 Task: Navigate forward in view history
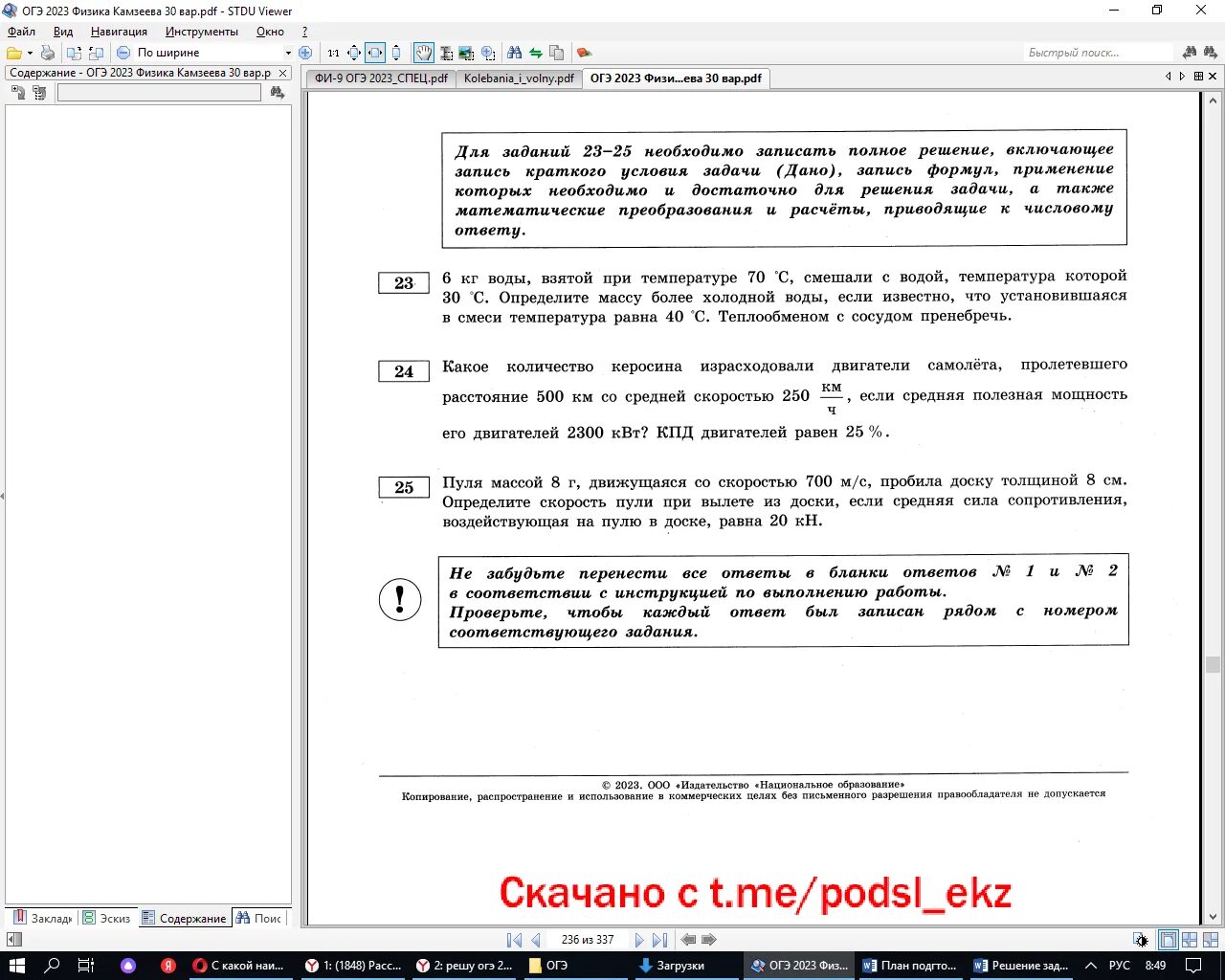coord(709,940)
